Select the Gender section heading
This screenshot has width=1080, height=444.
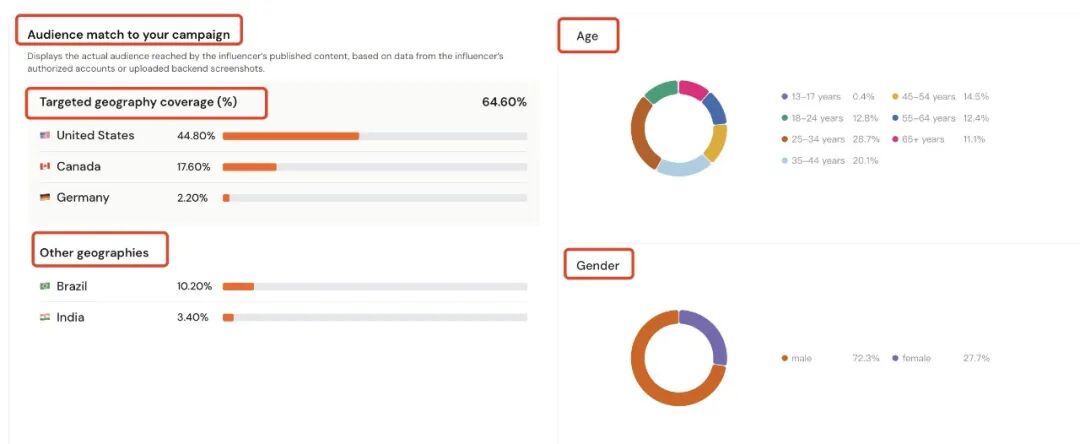click(597, 265)
